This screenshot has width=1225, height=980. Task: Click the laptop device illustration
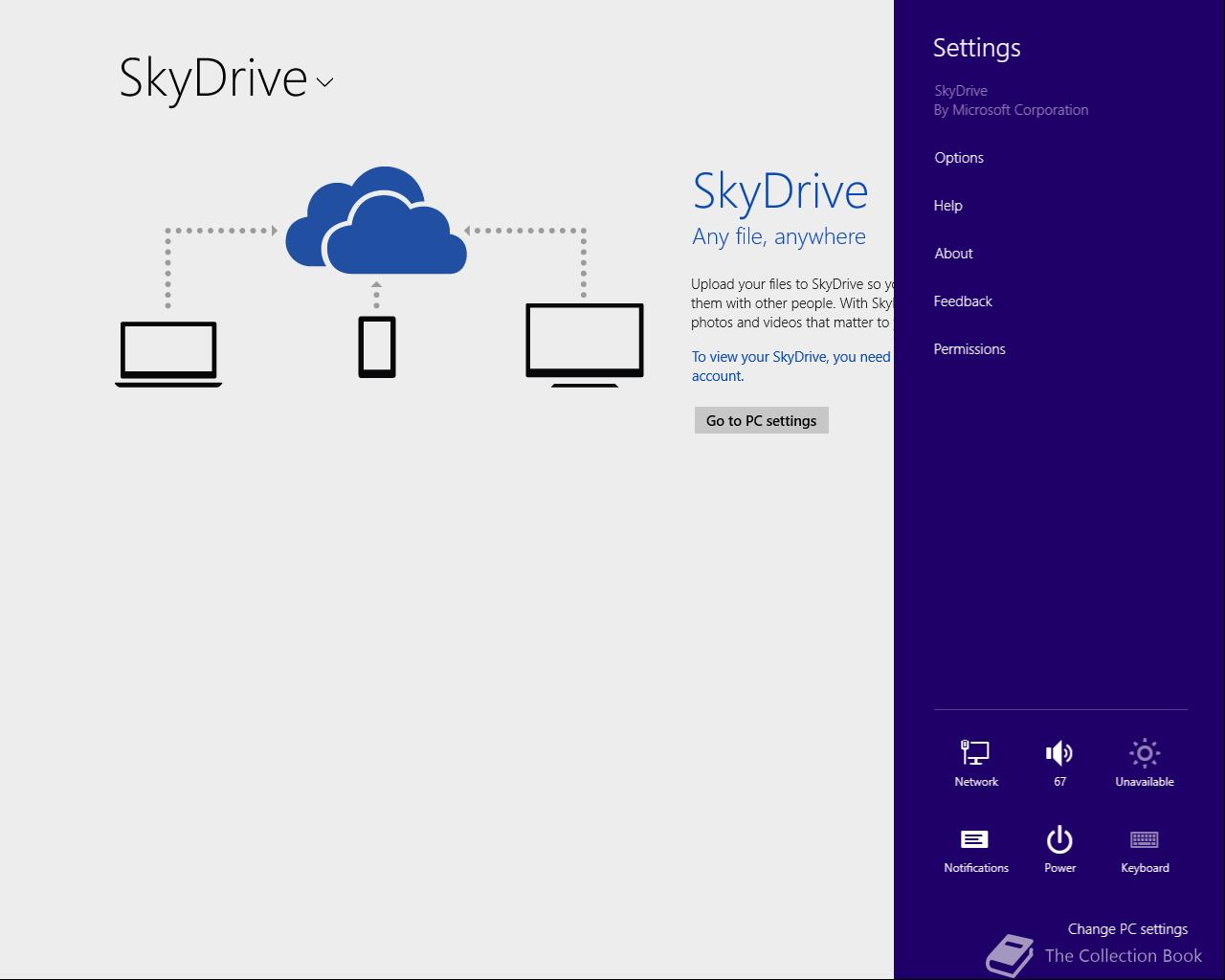point(168,354)
